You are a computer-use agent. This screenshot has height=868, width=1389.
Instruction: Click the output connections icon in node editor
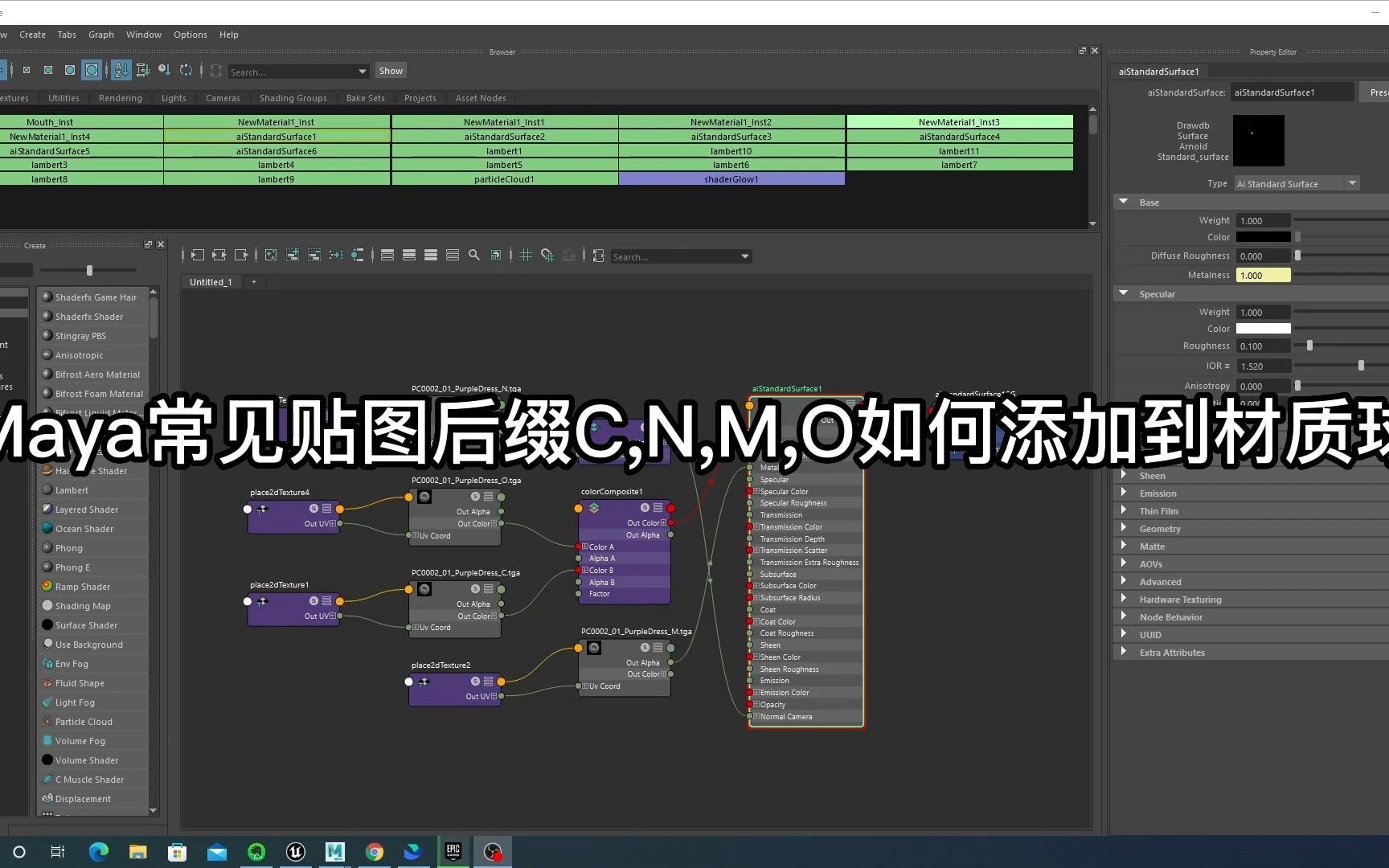pyautogui.click(x=240, y=255)
